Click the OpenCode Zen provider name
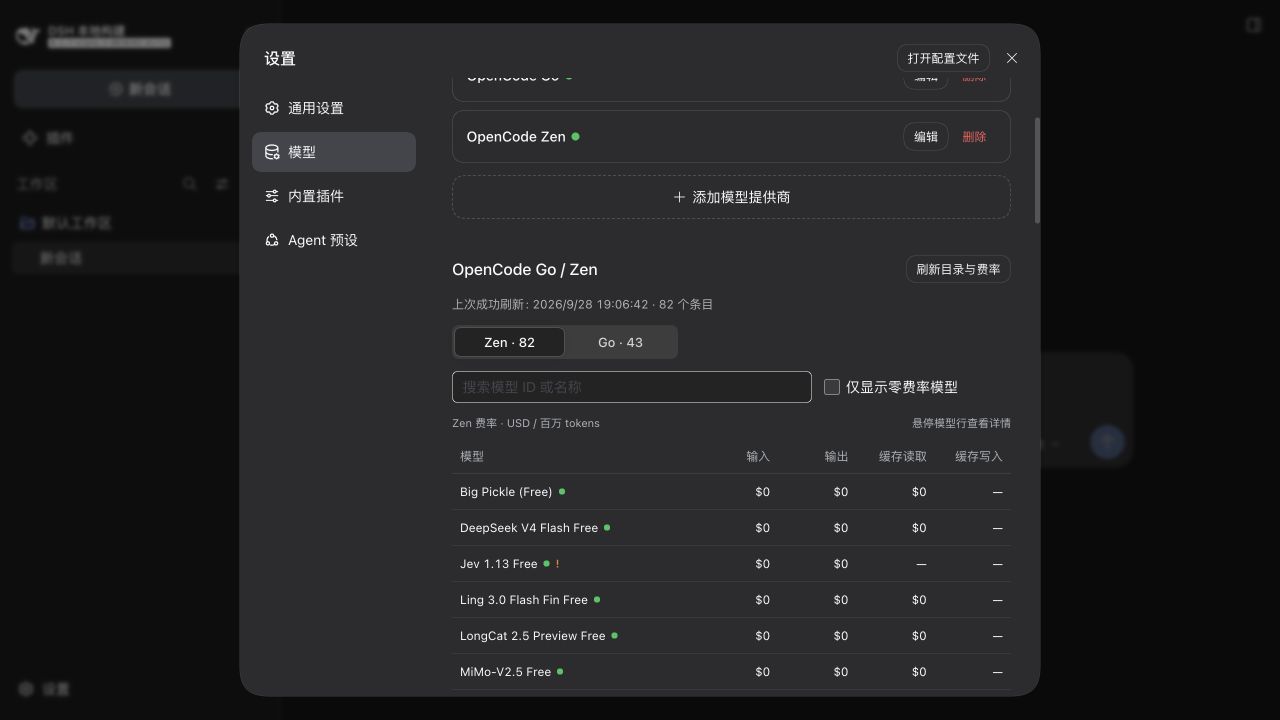Screen dimensions: 1280x720 coord(516,136)
